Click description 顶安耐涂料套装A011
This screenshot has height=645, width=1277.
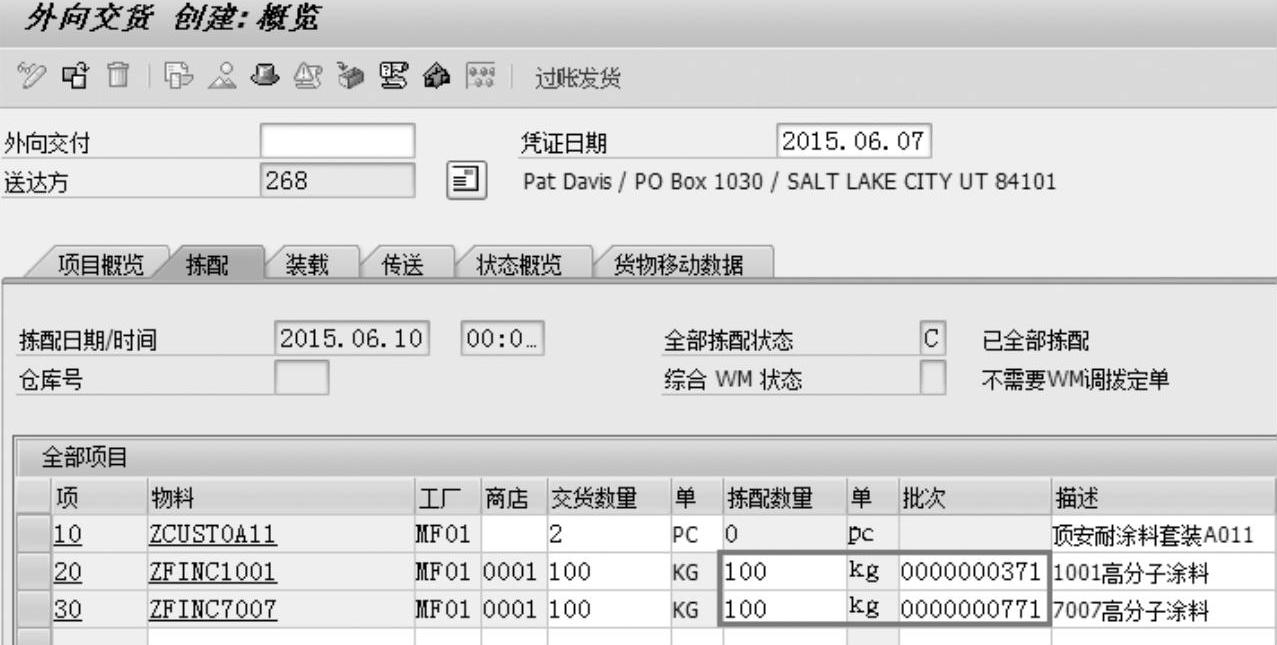point(1153,536)
